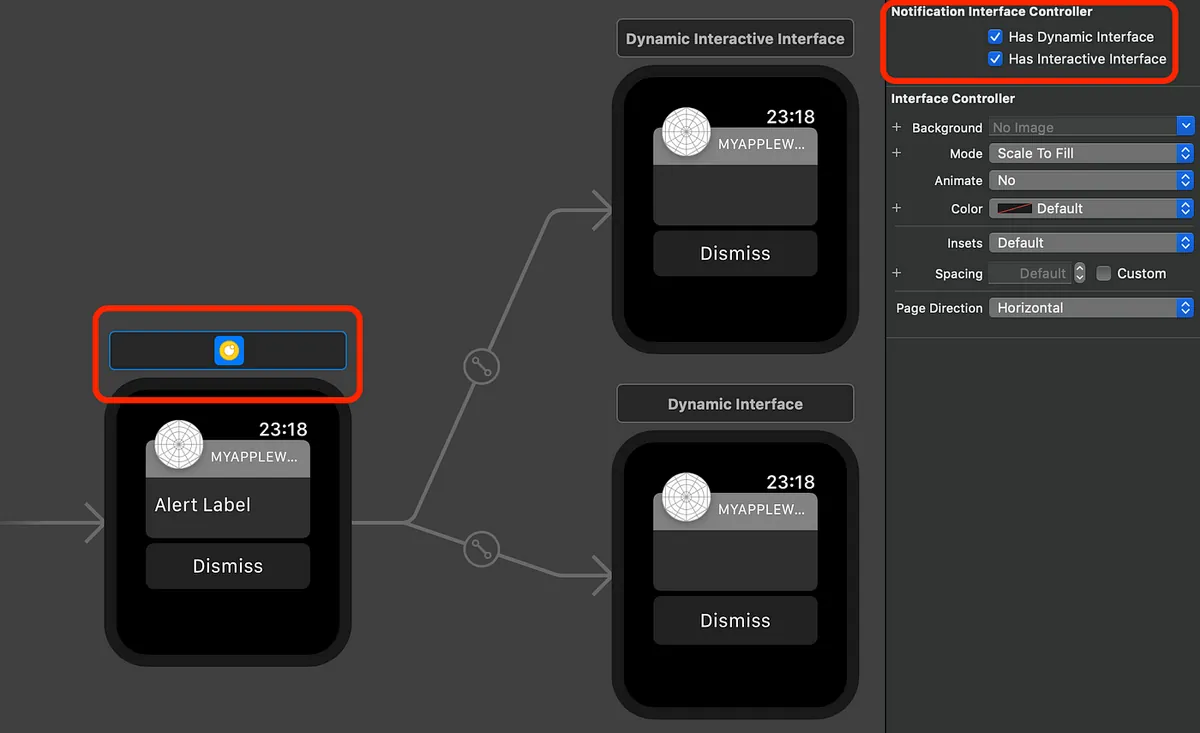Select the Dynamic Interface scene header

click(x=735, y=403)
